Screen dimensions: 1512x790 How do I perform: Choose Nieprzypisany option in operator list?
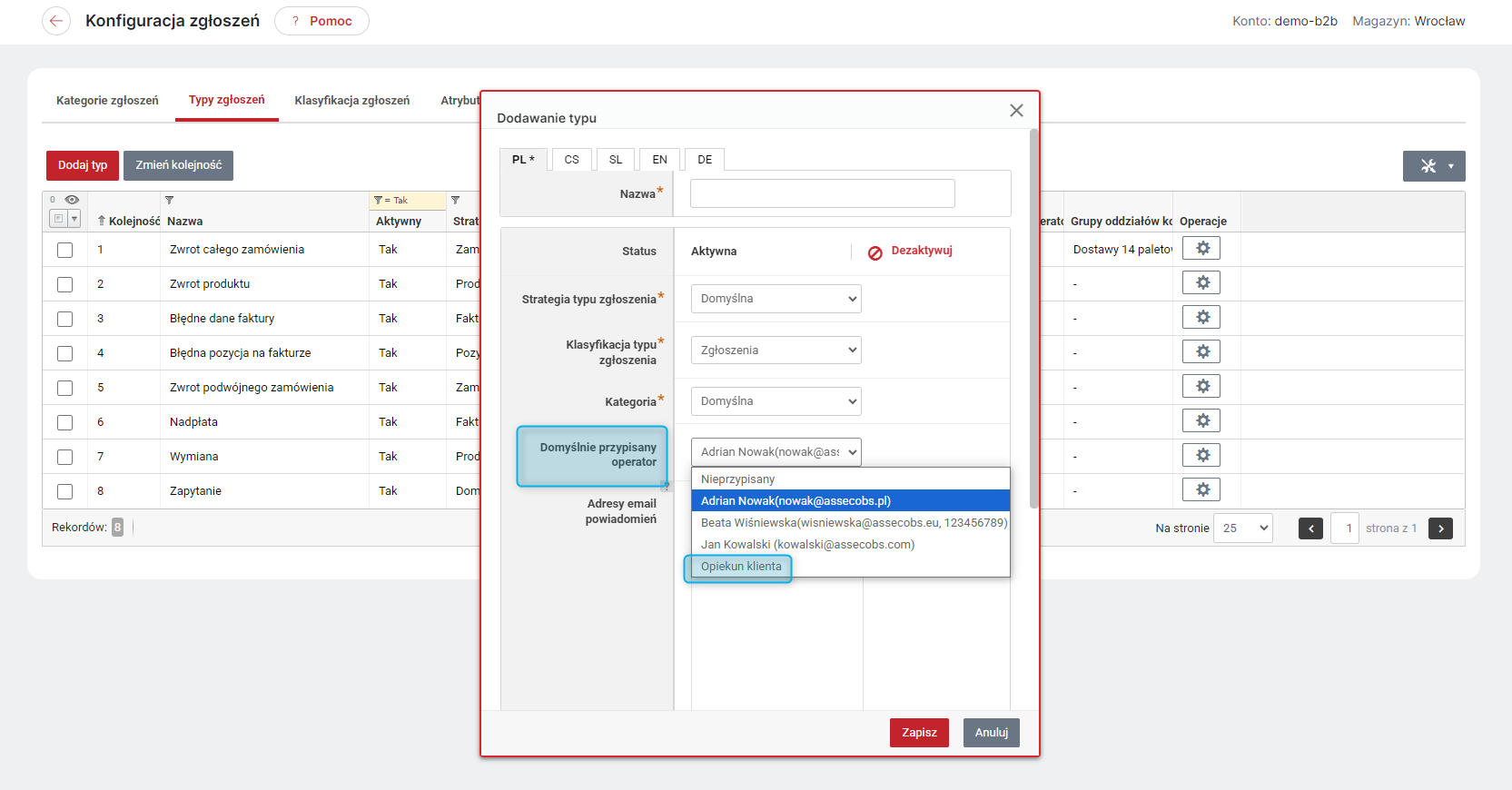click(x=850, y=479)
